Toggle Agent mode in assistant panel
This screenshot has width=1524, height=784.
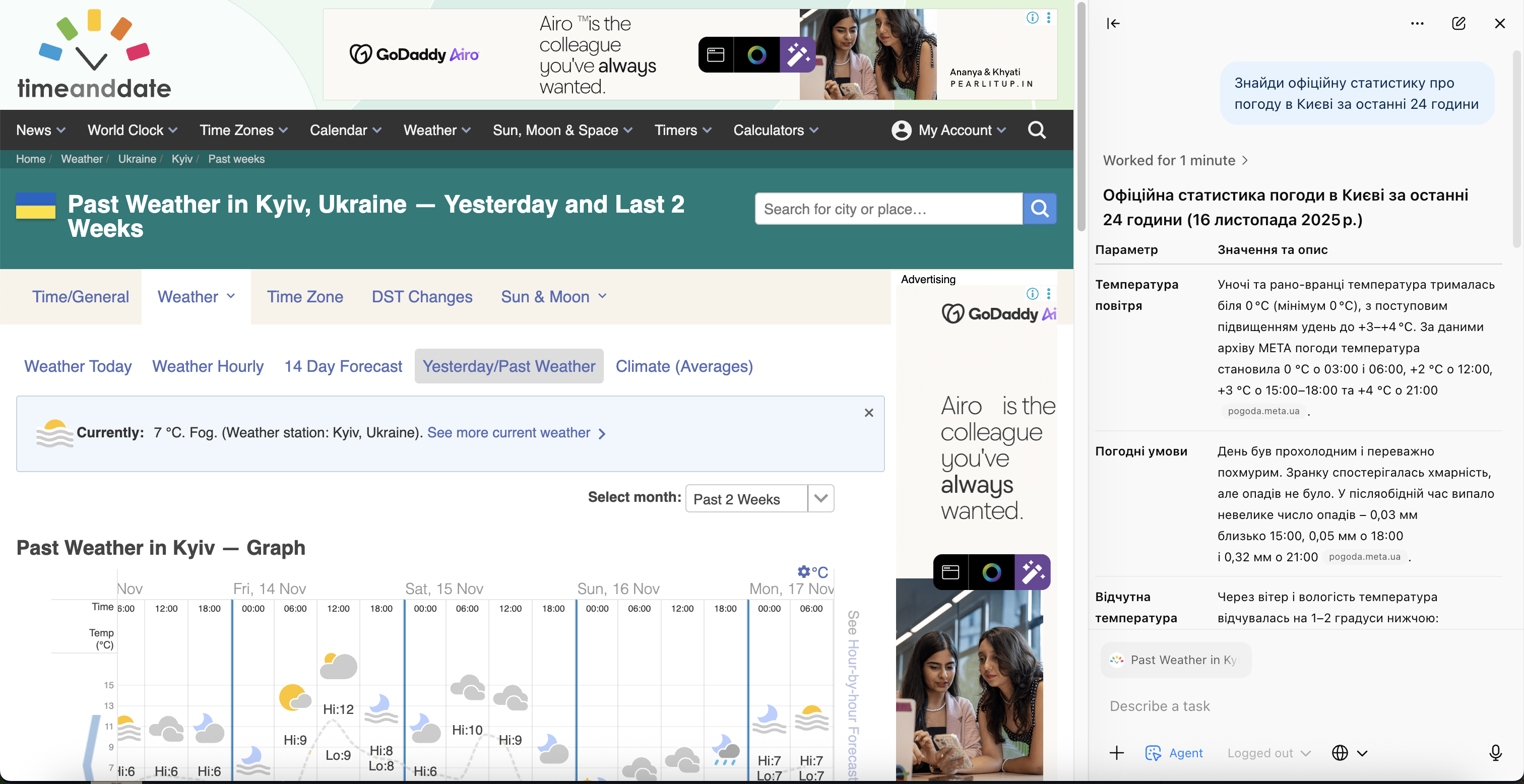click(1174, 753)
